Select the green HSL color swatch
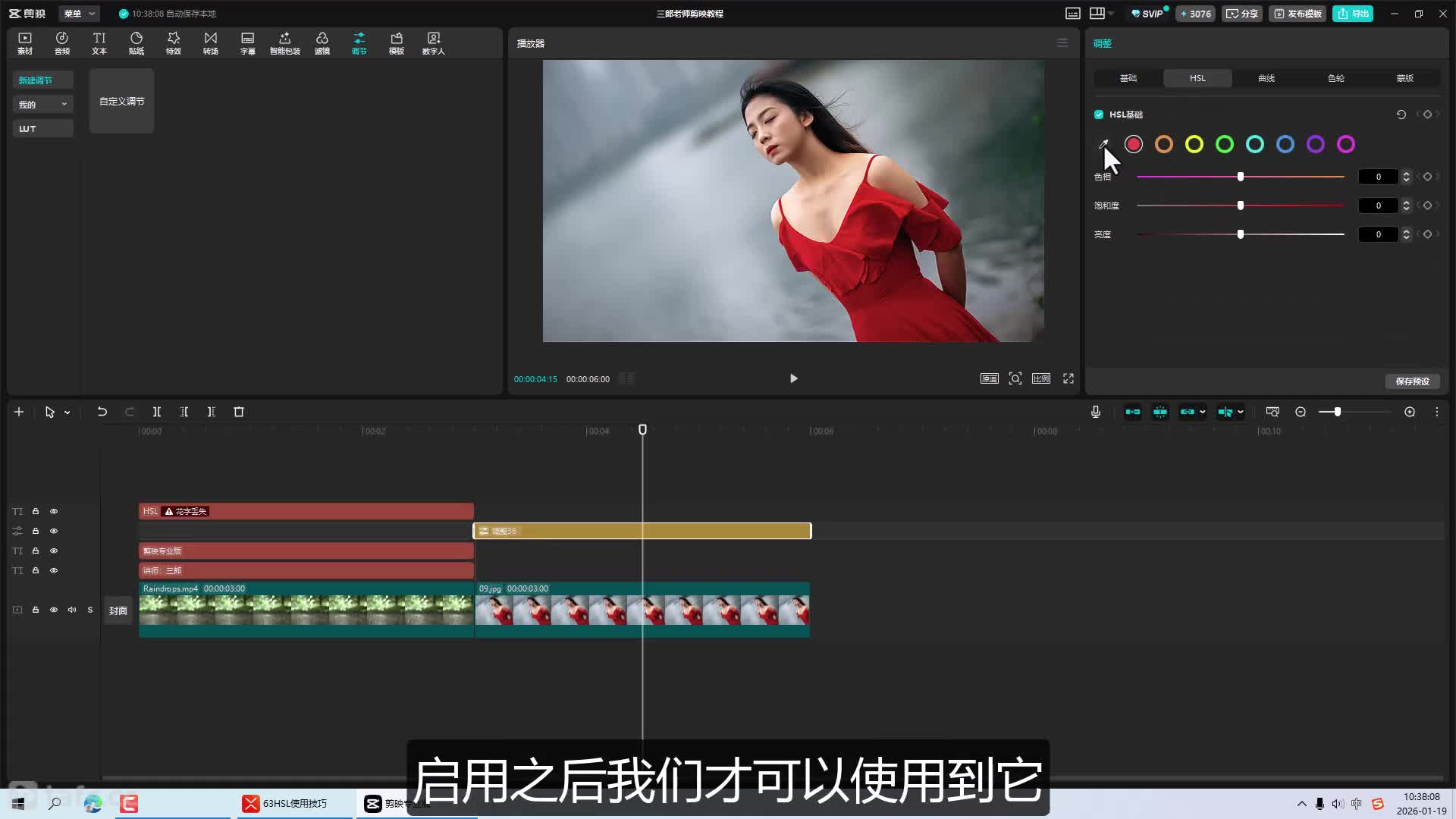 tap(1224, 144)
